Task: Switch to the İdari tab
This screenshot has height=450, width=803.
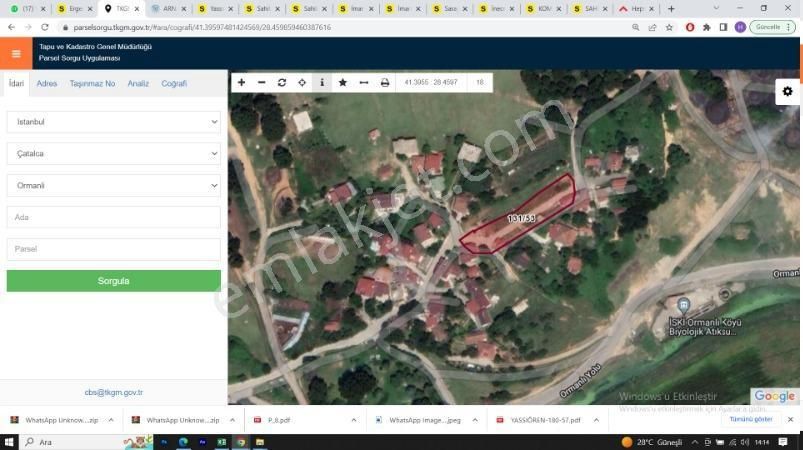Action: coord(16,83)
